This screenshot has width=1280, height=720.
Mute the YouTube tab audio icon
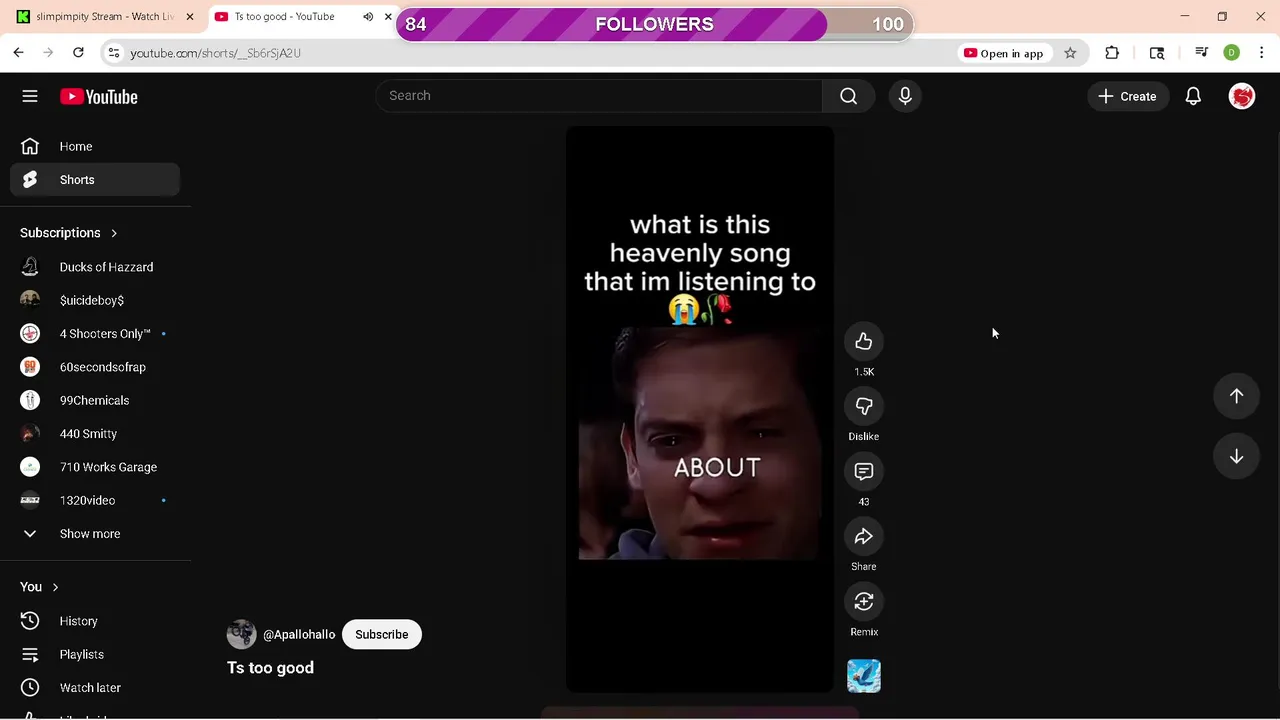coord(368,17)
